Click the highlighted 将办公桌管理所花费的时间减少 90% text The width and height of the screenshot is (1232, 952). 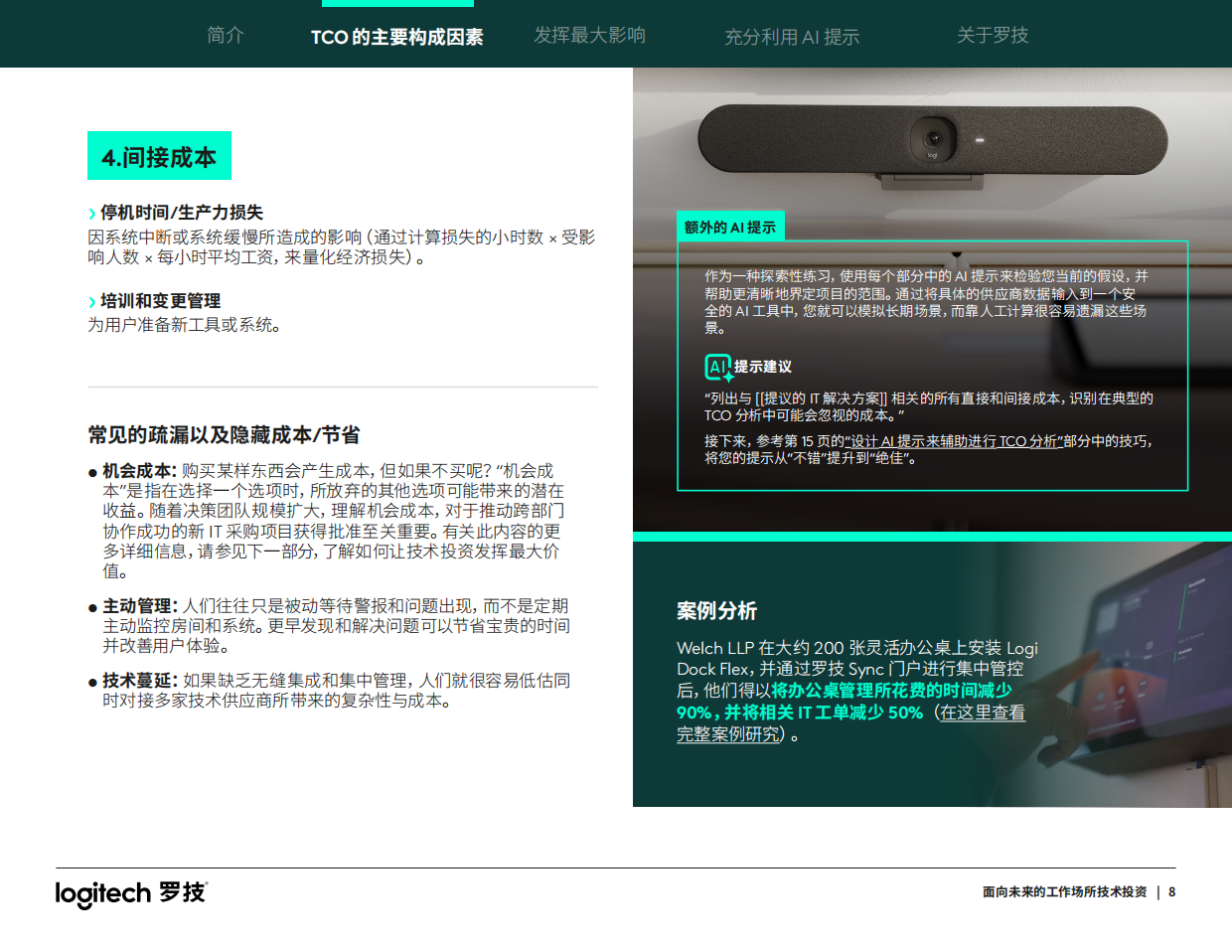click(x=845, y=701)
